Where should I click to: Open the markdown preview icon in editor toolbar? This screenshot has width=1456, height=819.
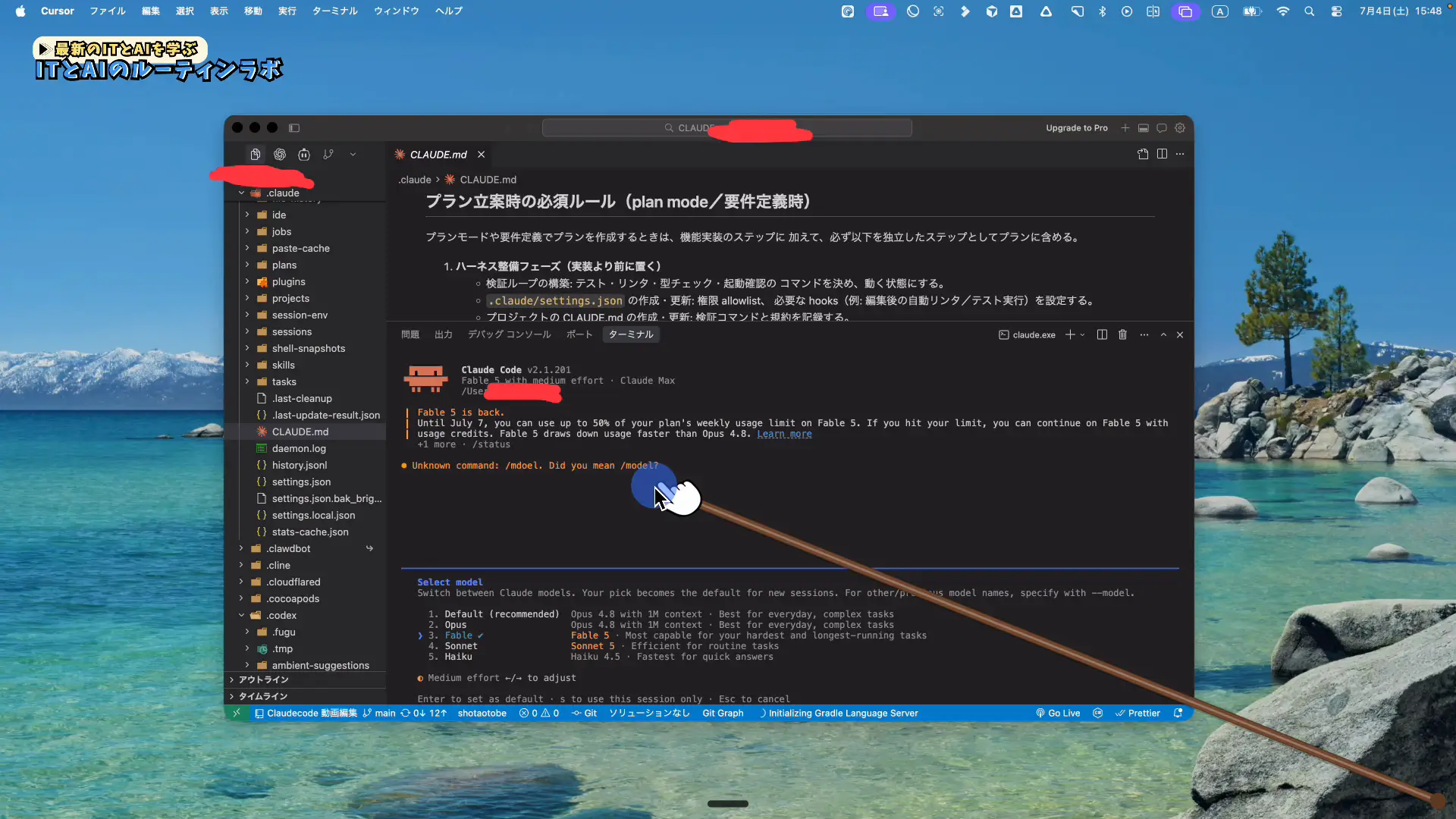[x=1143, y=154]
